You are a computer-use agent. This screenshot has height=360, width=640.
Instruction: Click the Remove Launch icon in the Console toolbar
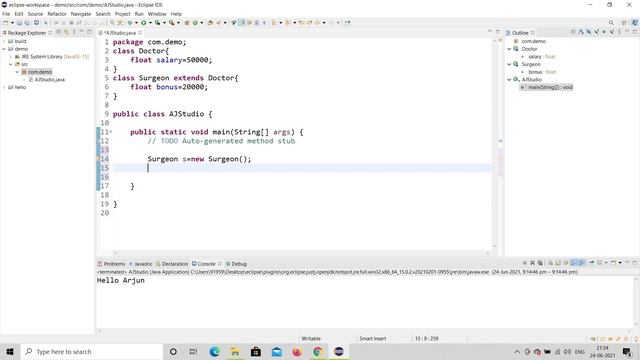coord(532,263)
